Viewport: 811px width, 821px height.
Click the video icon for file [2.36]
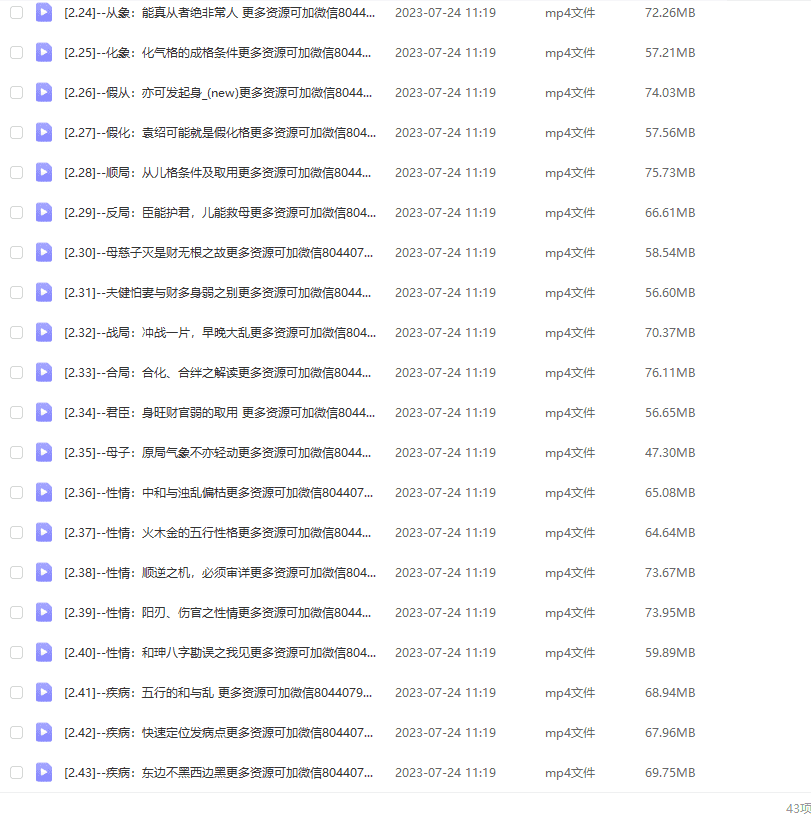click(44, 492)
